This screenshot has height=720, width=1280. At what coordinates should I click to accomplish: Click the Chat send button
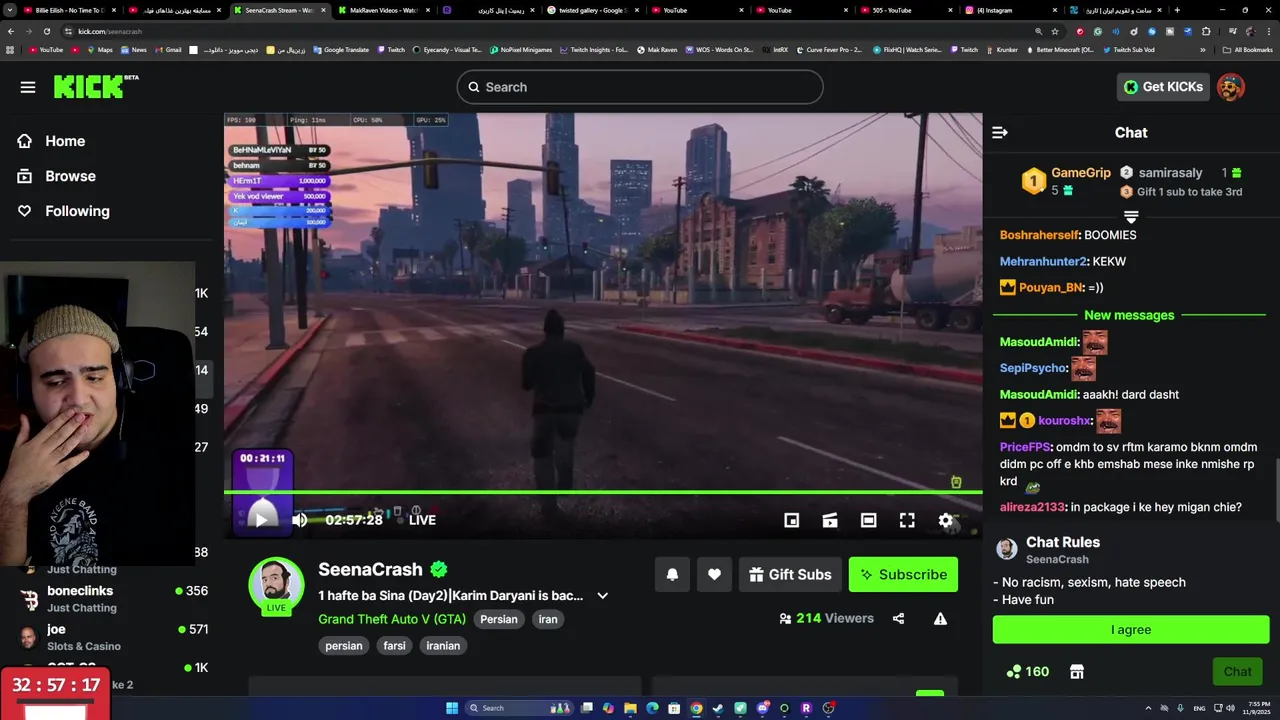(x=1237, y=672)
